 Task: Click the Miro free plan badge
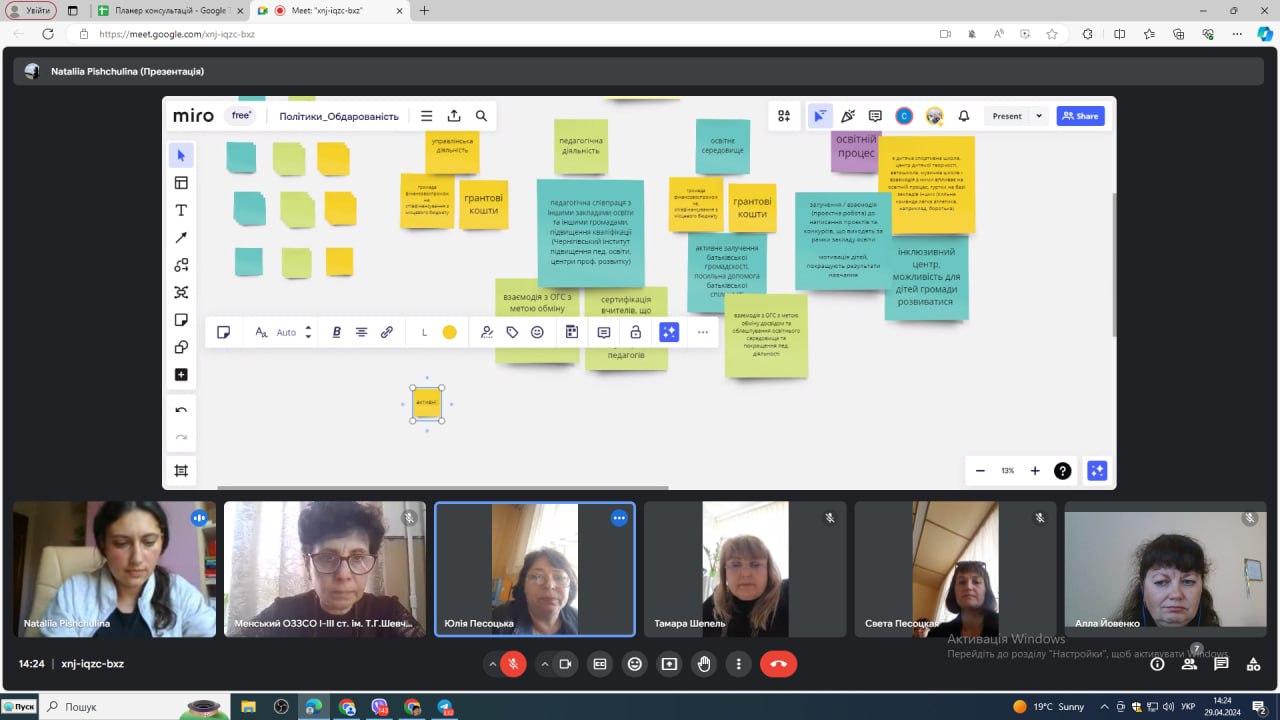(x=241, y=115)
